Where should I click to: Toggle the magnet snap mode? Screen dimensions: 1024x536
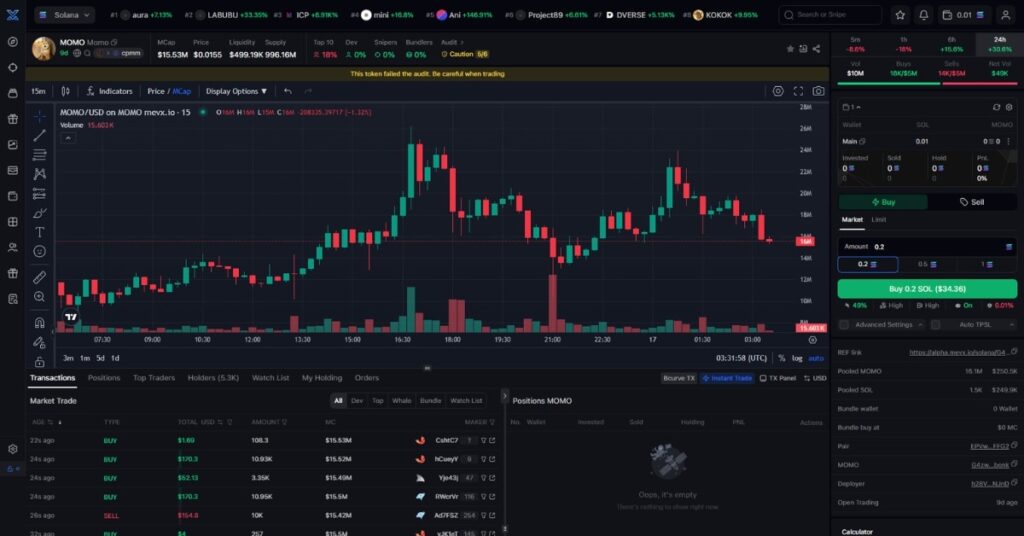pos(40,323)
